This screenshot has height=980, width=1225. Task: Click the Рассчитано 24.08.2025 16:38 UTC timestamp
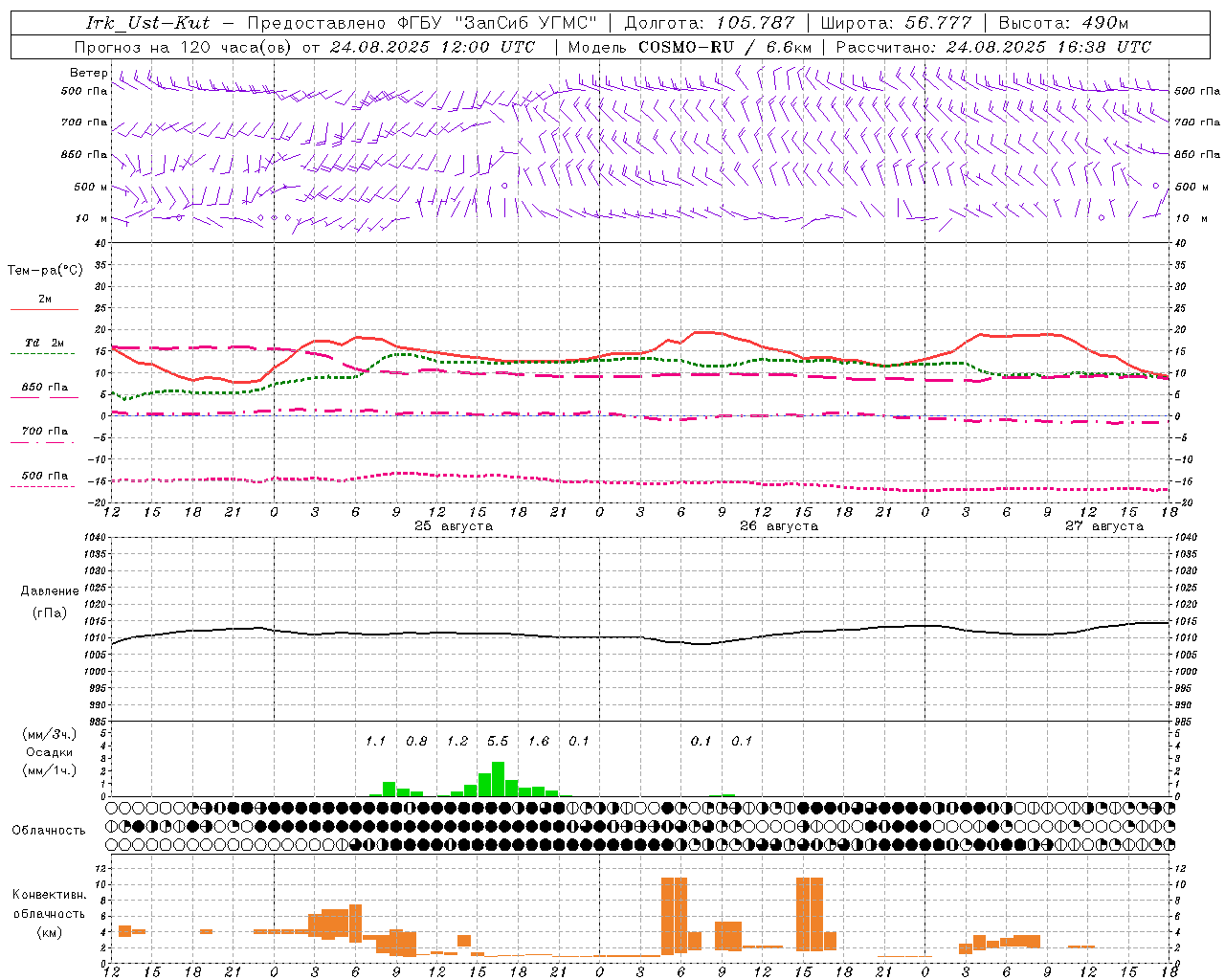[993, 47]
